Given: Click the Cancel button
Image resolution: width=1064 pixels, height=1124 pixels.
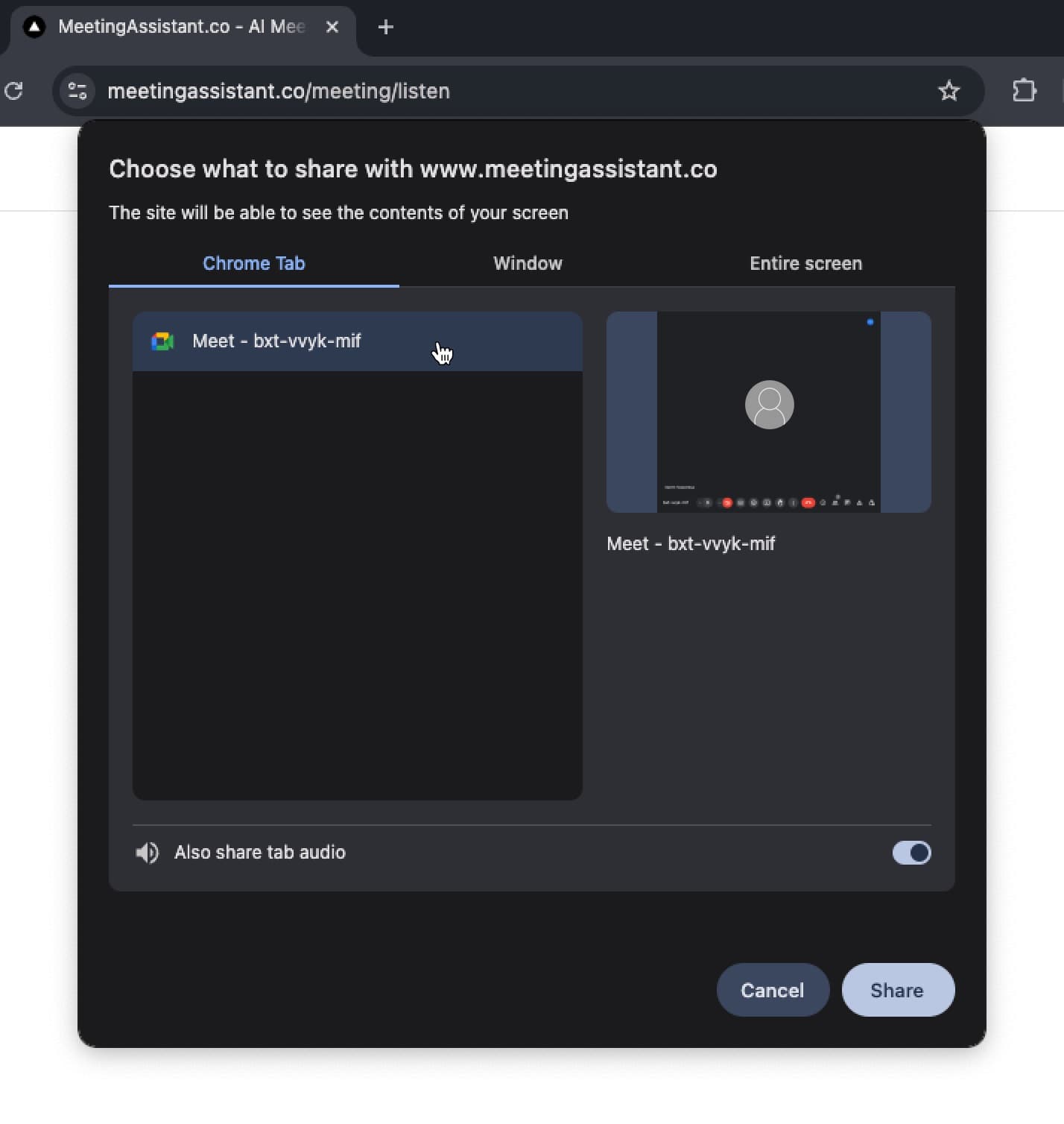Looking at the screenshot, I should coord(773,990).
